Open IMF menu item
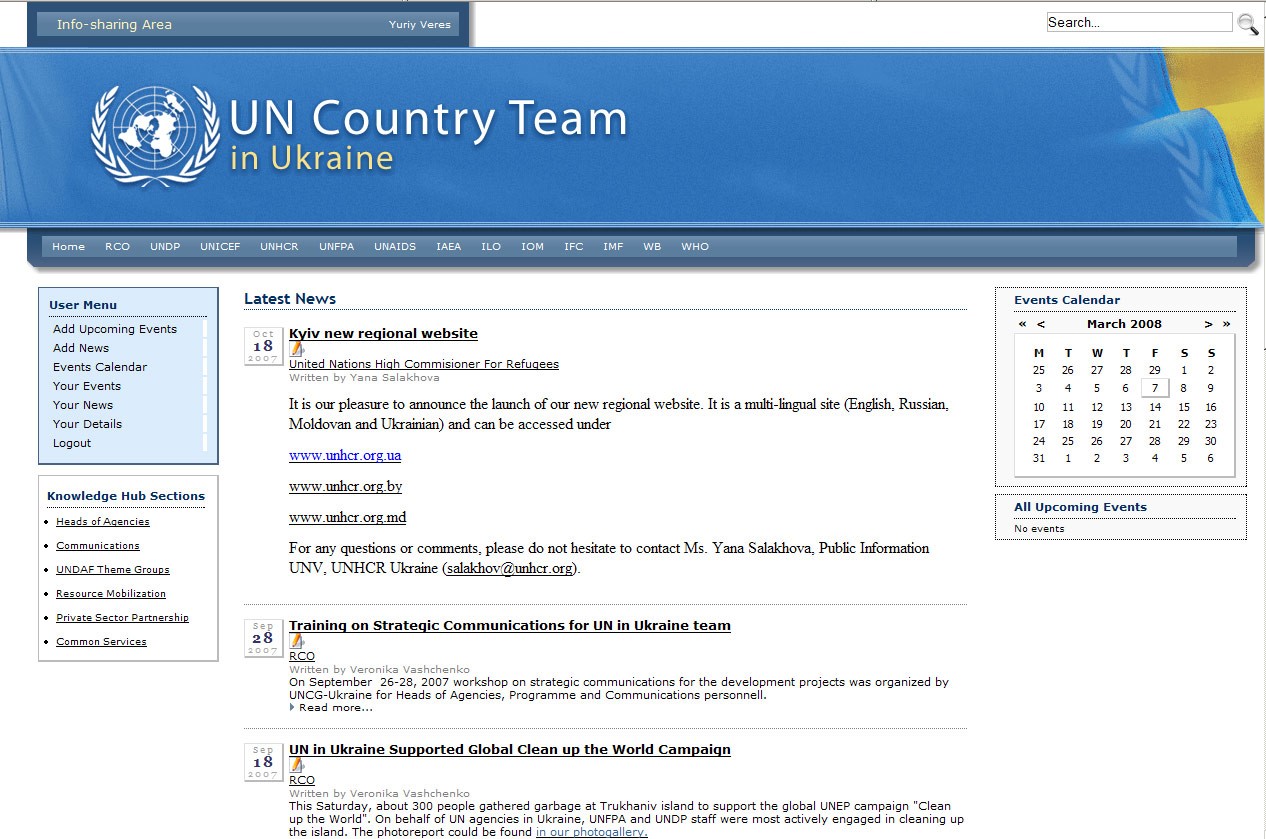This screenshot has width=1266, height=839. [613, 247]
